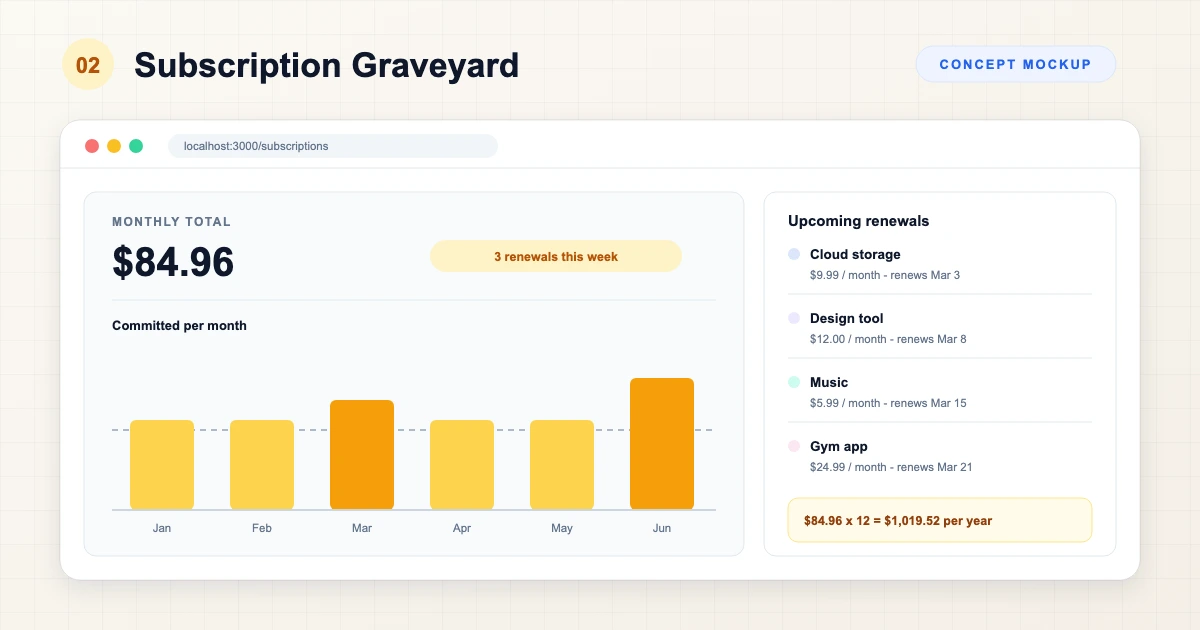Click the Jun axis label
This screenshot has height=630, width=1200.
point(662,528)
